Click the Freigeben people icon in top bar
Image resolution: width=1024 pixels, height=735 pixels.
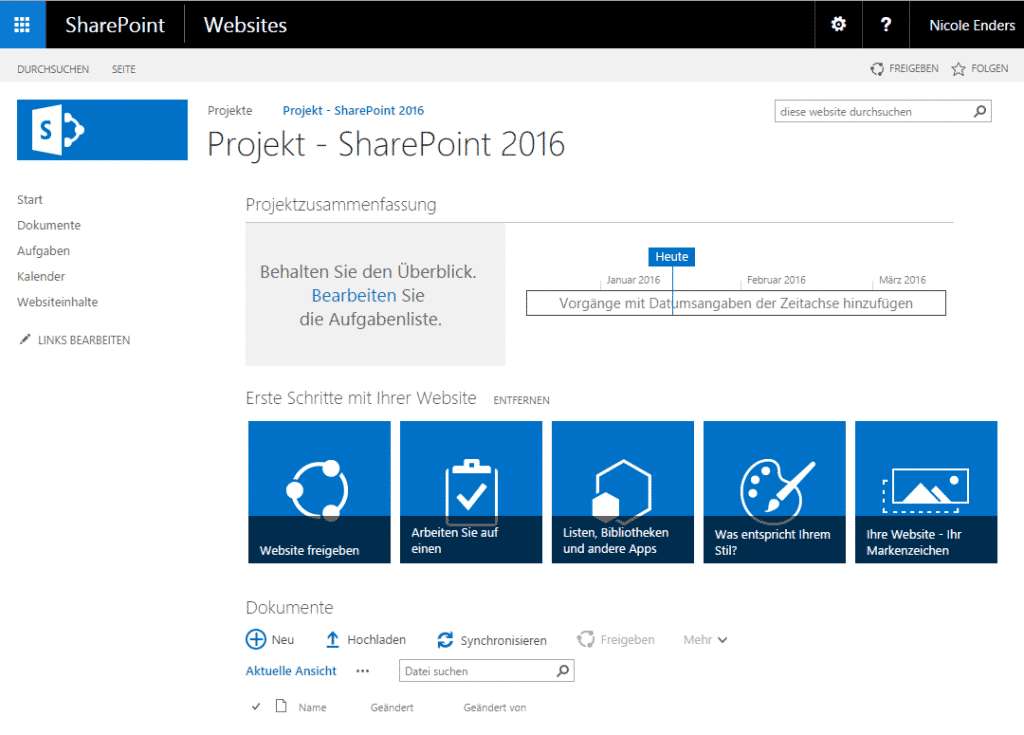(877, 68)
